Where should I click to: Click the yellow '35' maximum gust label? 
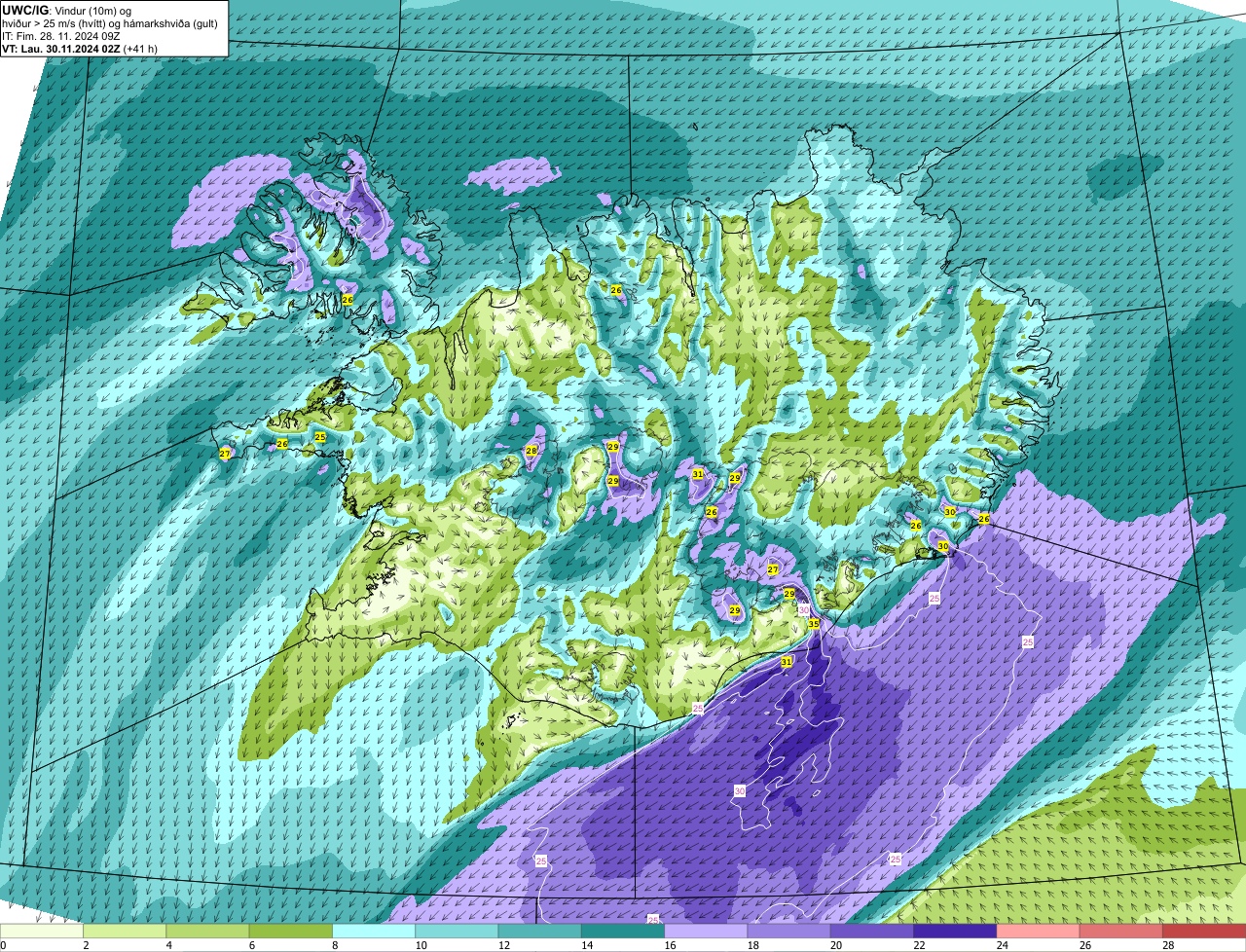(x=814, y=624)
